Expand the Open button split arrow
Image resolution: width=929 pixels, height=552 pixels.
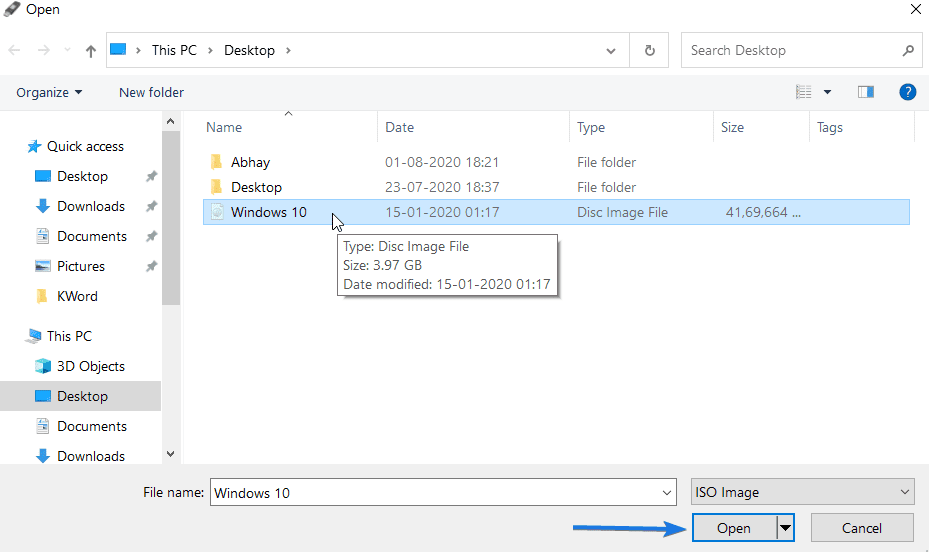coord(785,528)
